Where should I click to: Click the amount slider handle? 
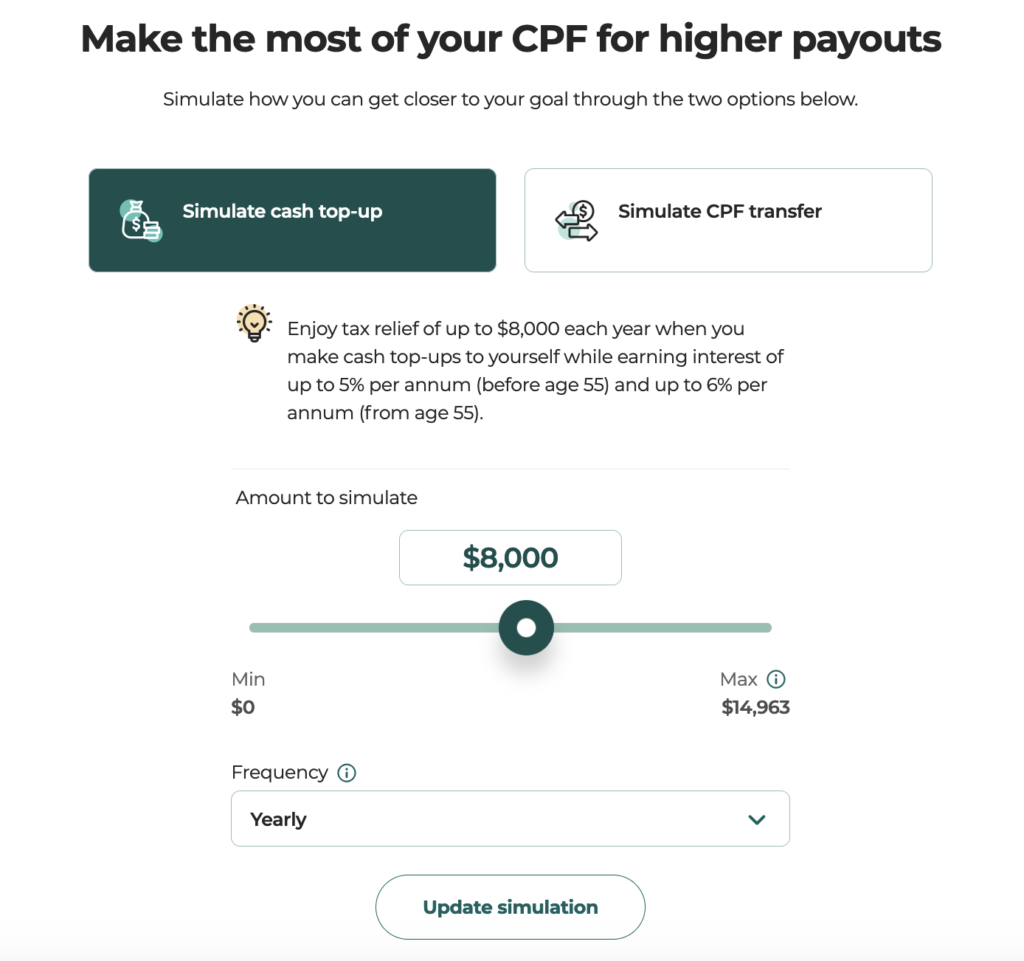click(x=526, y=627)
